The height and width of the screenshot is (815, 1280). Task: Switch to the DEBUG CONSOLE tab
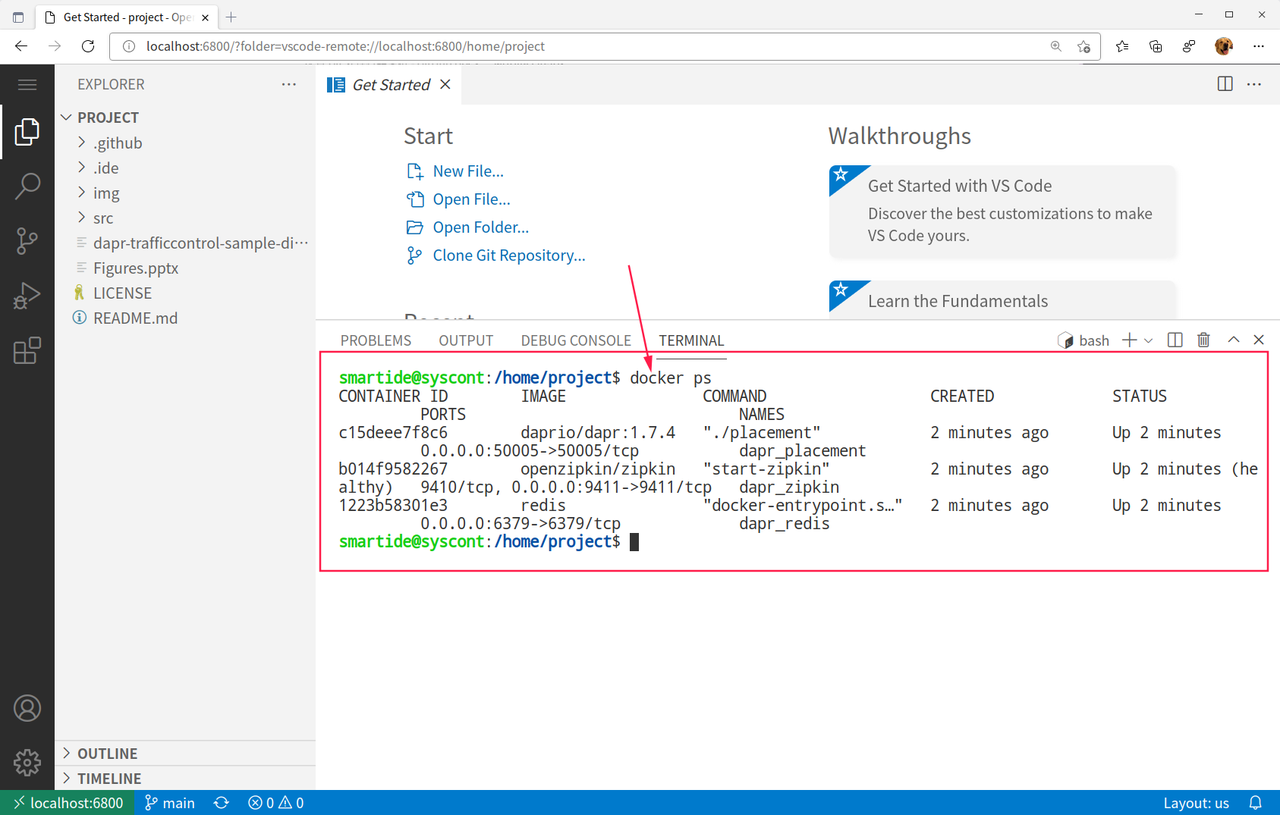coord(576,340)
